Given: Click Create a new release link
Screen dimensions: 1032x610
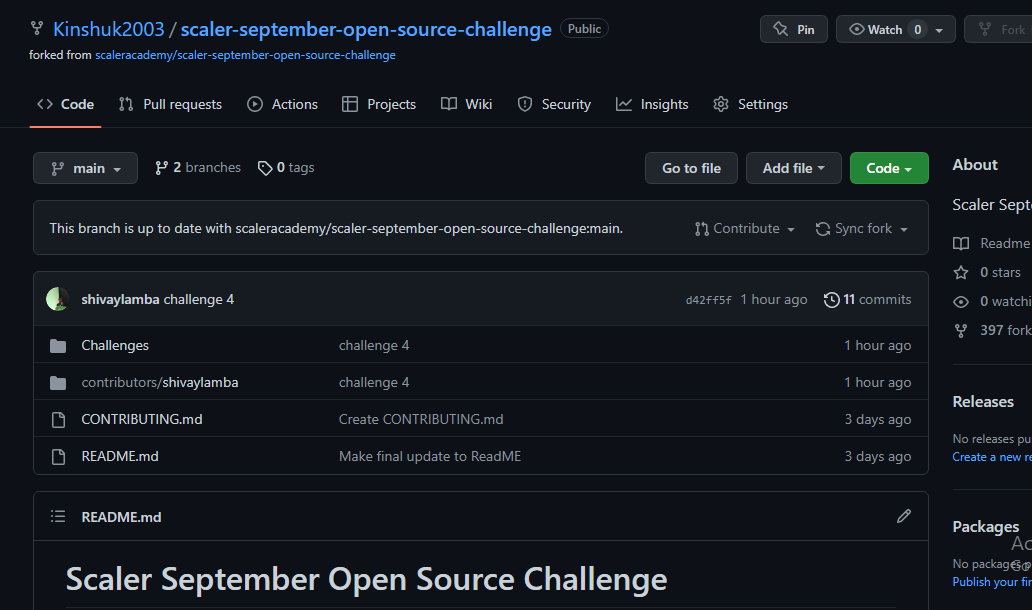Looking at the screenshot, I should [992, 457].
